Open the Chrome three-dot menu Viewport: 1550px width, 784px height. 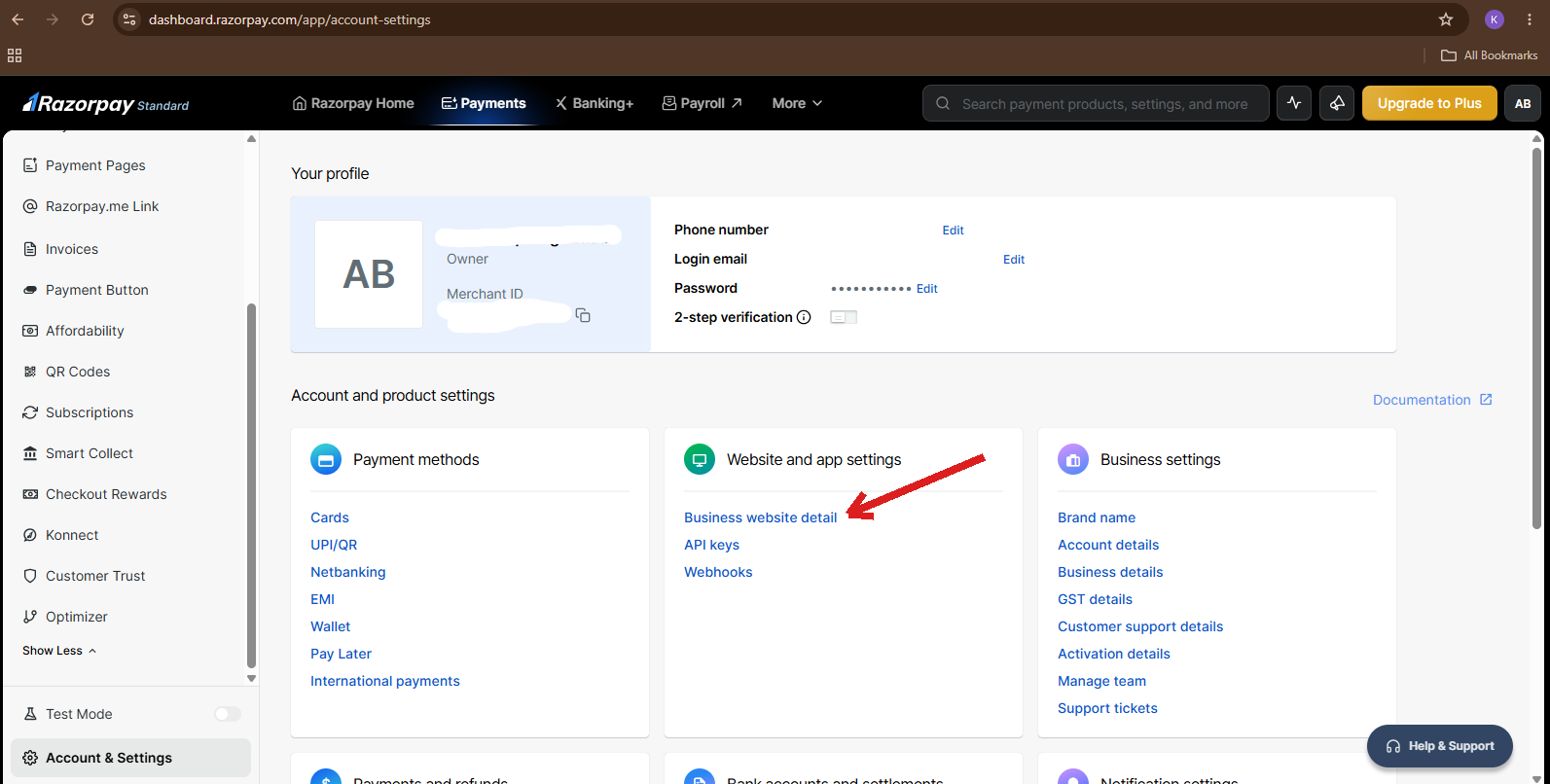[1531, 19]
